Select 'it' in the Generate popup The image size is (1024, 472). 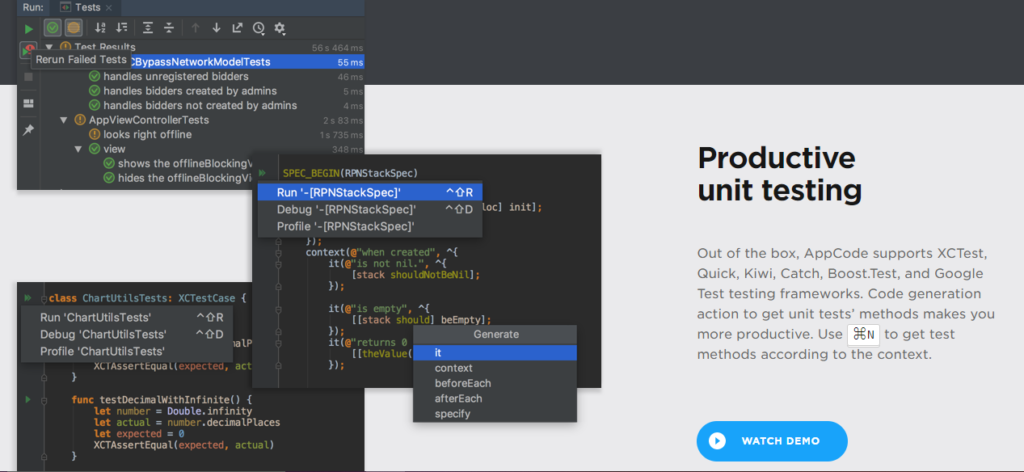pyautogui.click(x=495, y=353)
